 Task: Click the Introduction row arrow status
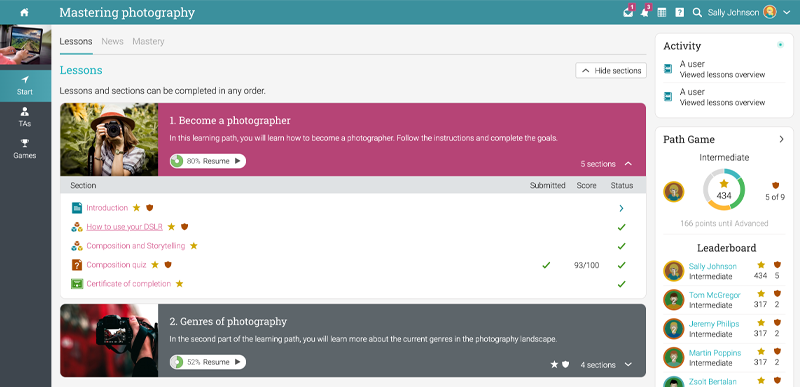(x=621, y=208)
